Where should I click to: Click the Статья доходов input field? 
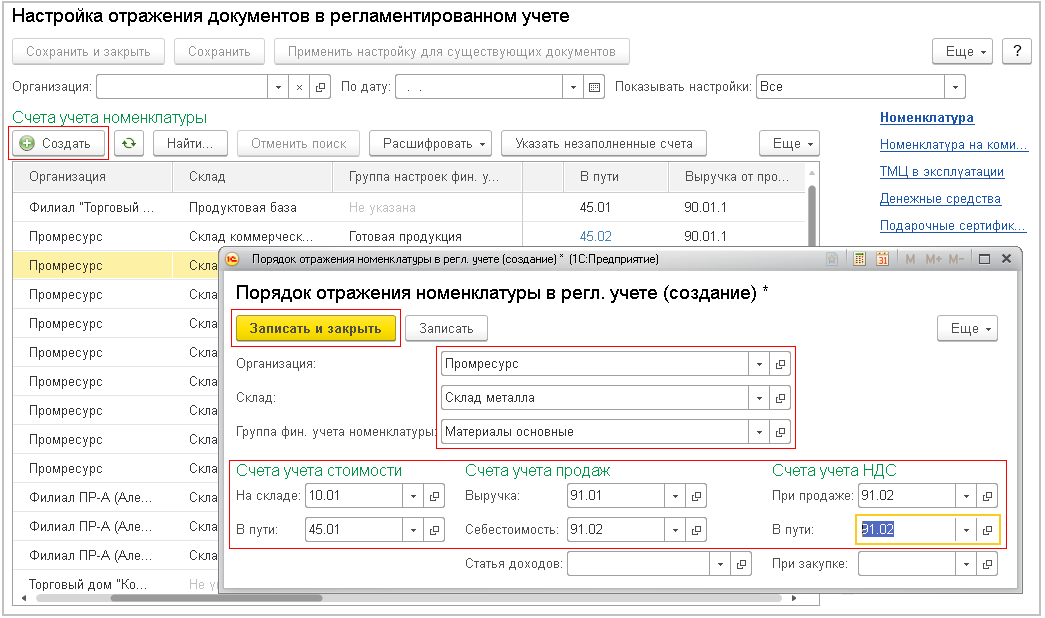[638, 564]
